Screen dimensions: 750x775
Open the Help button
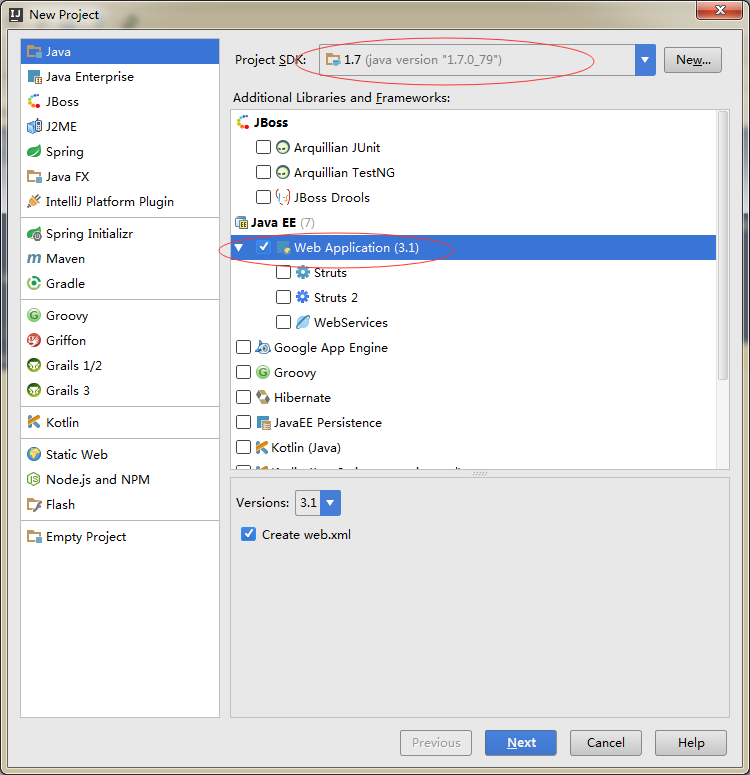(691, 742)
